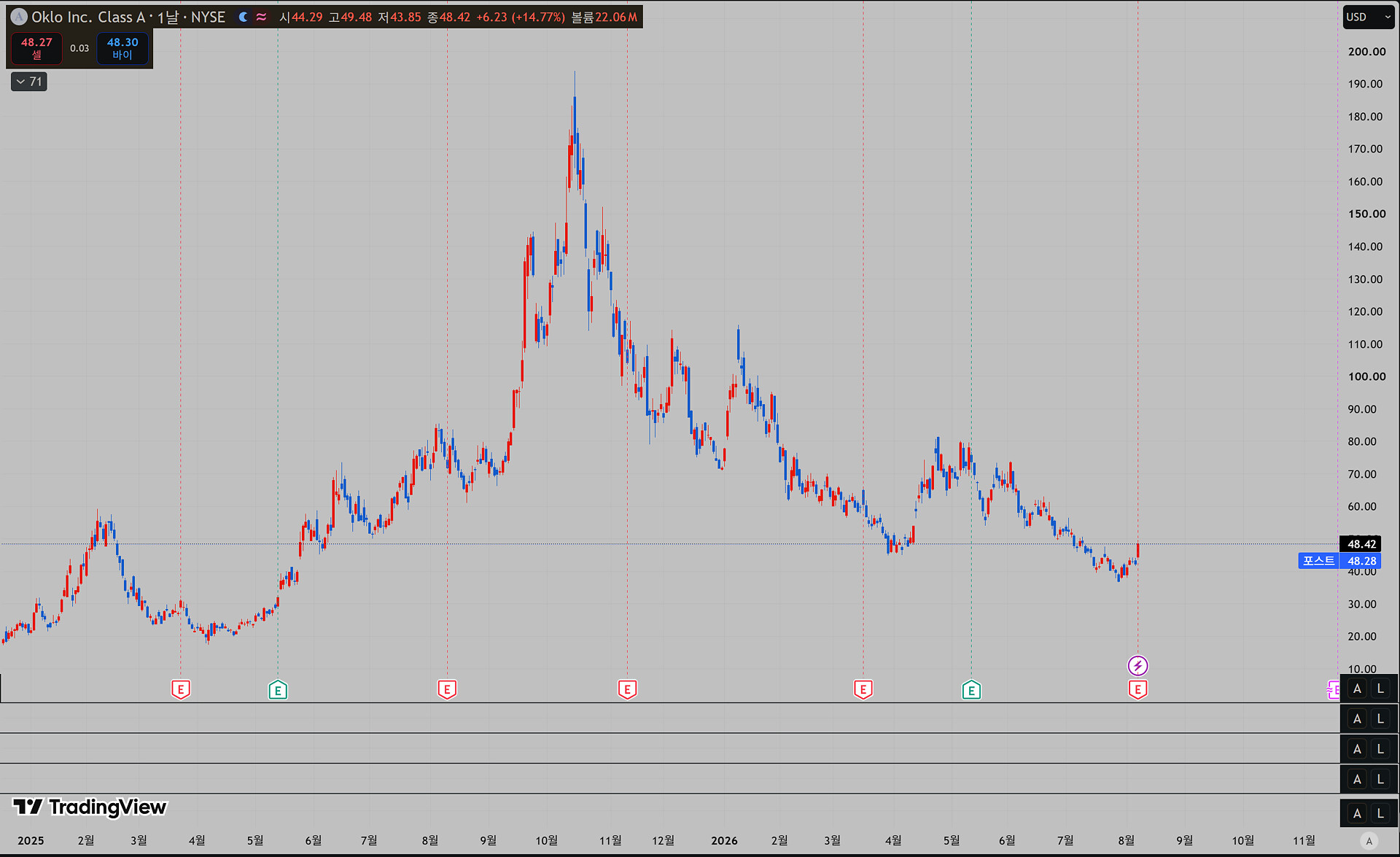Click the 100.00 price axis label

(1367, 376)
